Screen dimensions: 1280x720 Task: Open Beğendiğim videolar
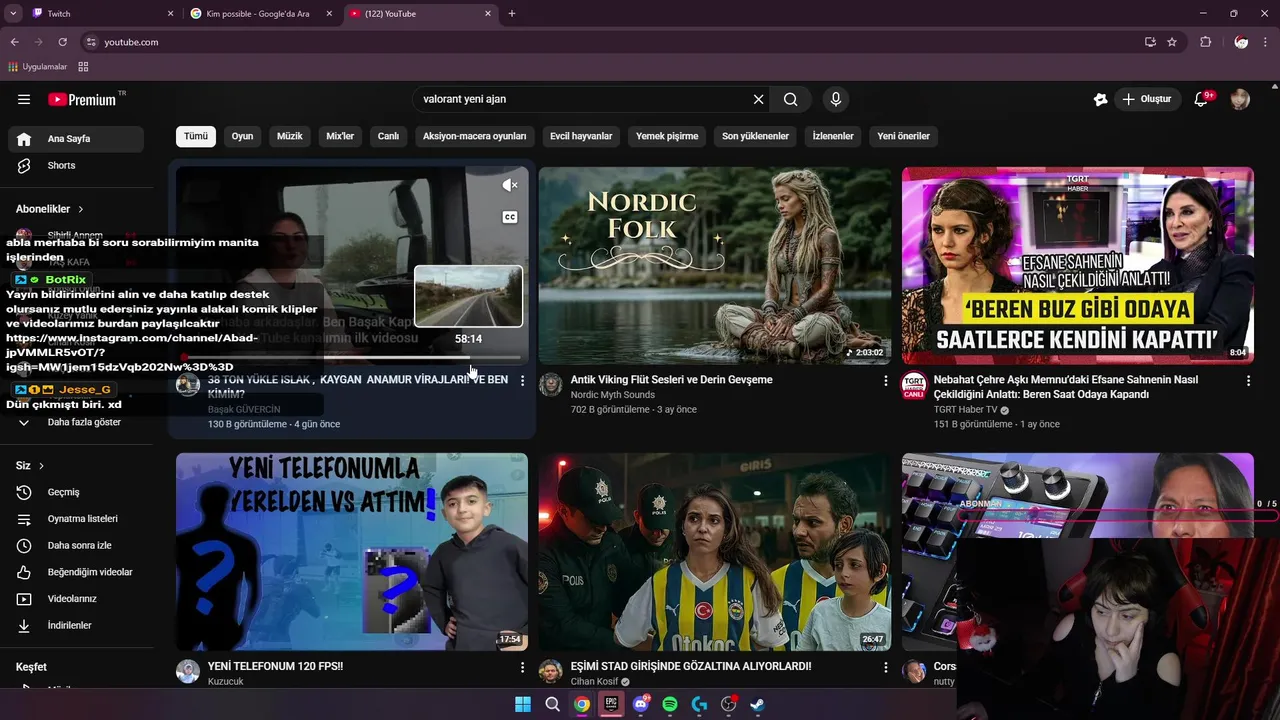[76, 572]
